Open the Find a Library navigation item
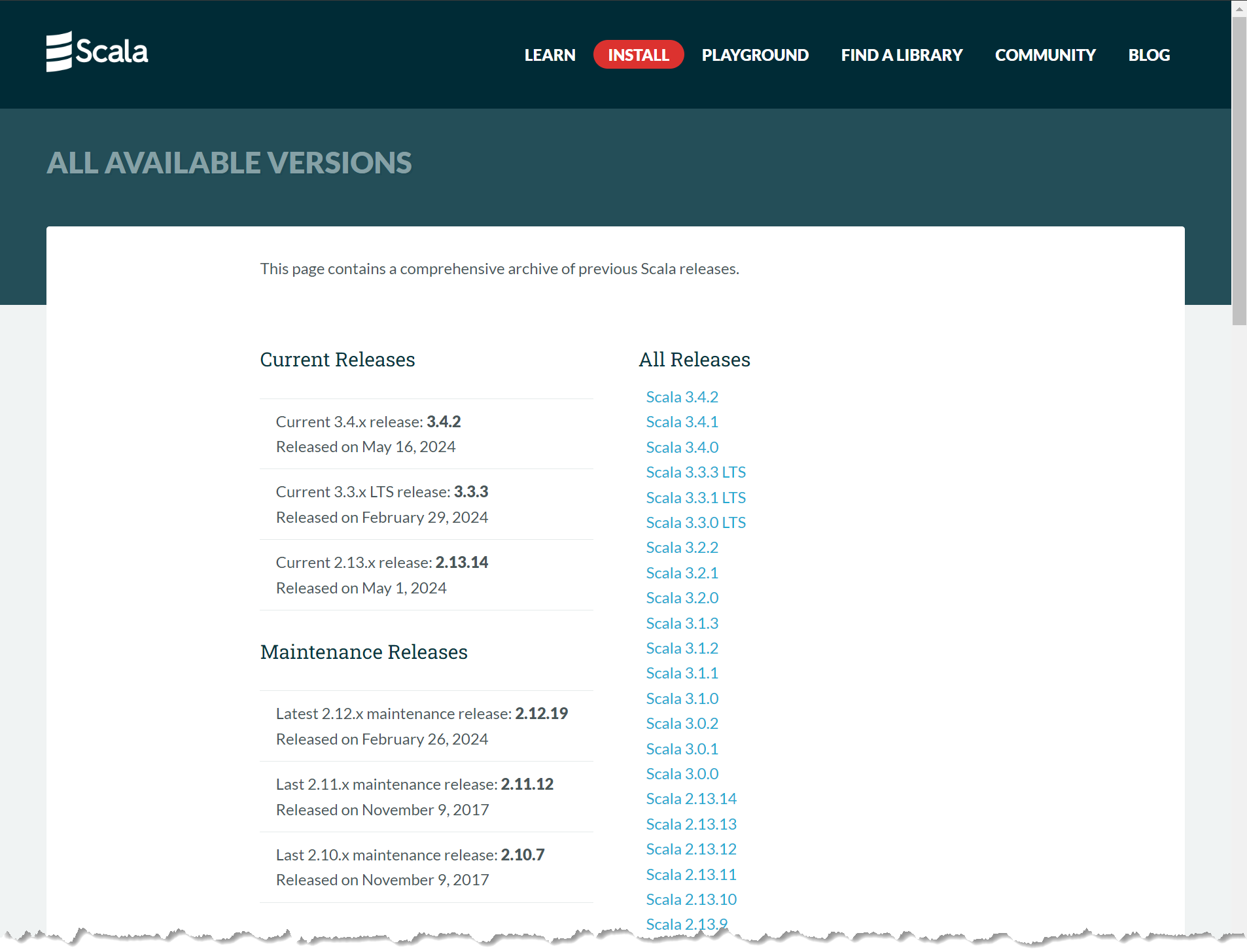 (902, 55)
